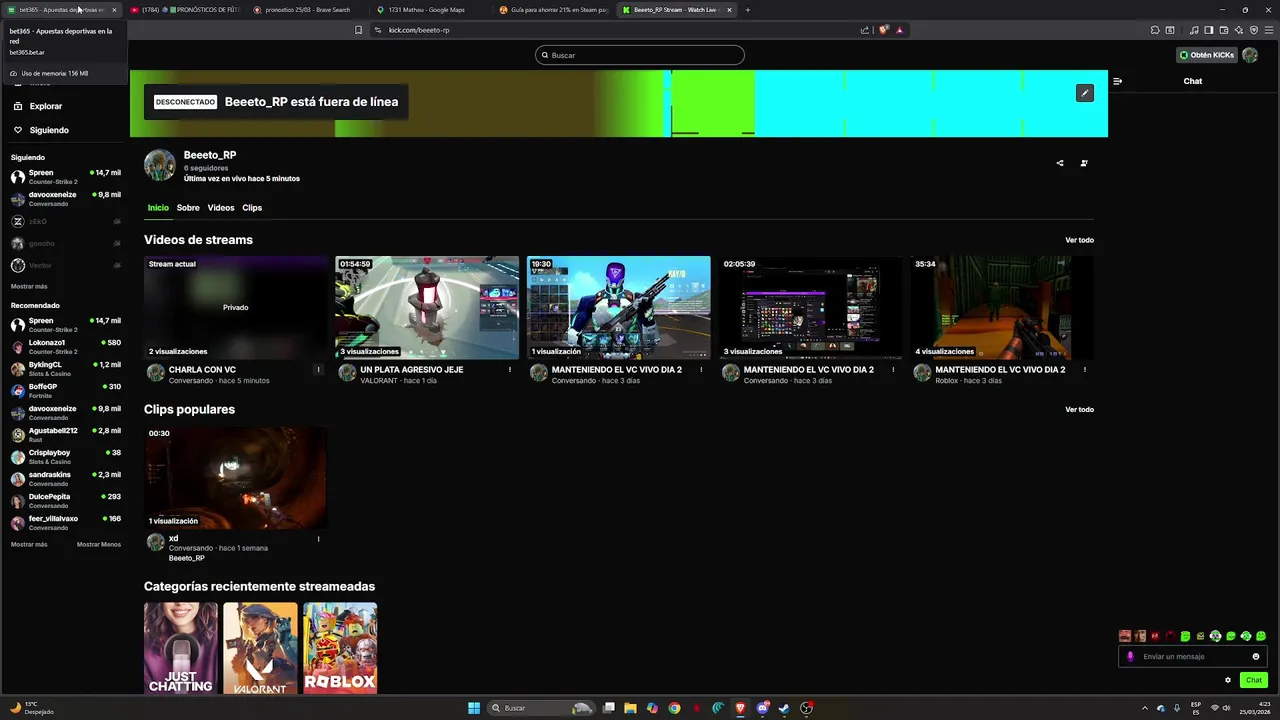Screen dimensions: 1280x720
Task: Open chat settings gear icon
Action: pyautogui.click(x=1228, y=680)
